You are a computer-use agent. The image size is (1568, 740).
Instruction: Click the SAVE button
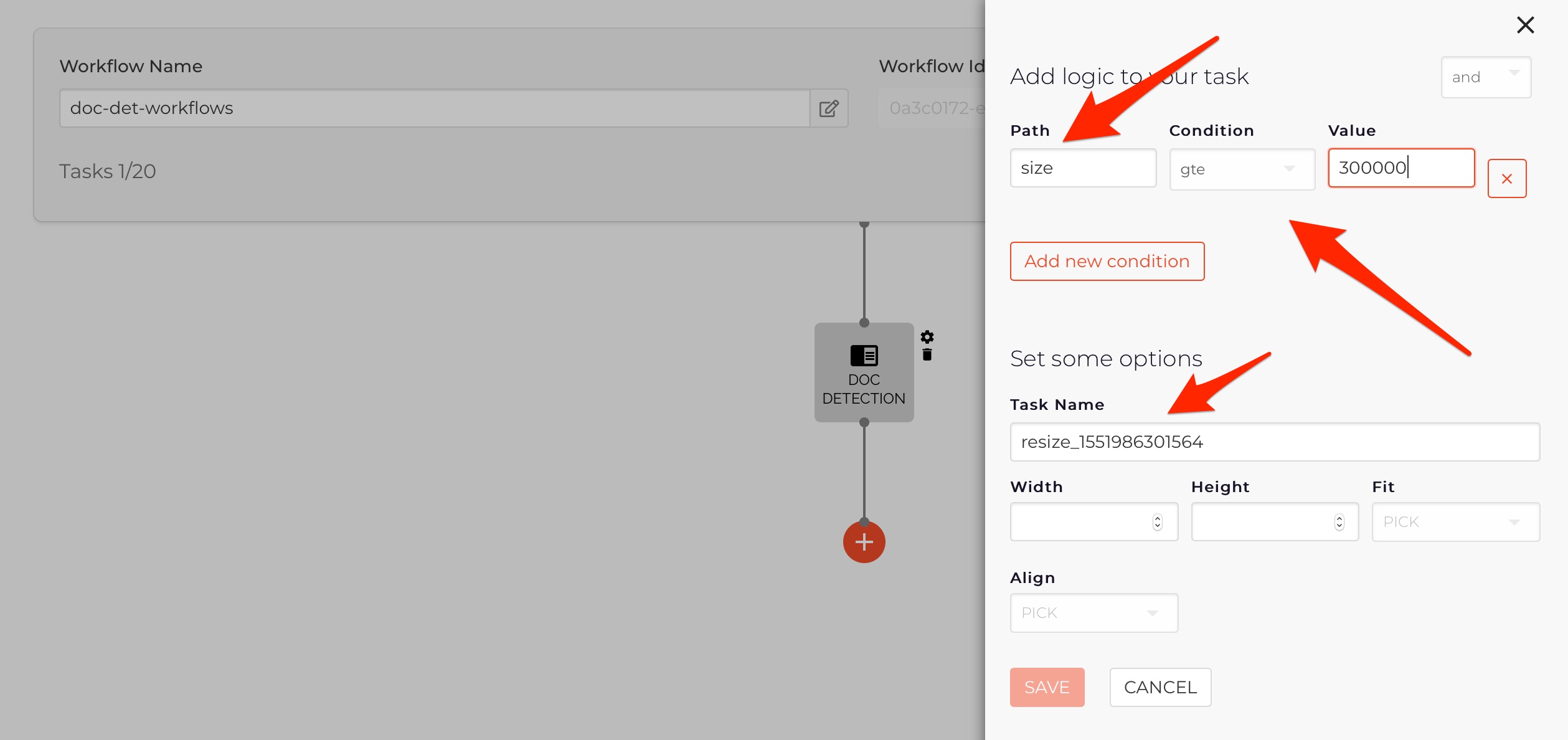pyautogui.click(x=1047, y=687)
